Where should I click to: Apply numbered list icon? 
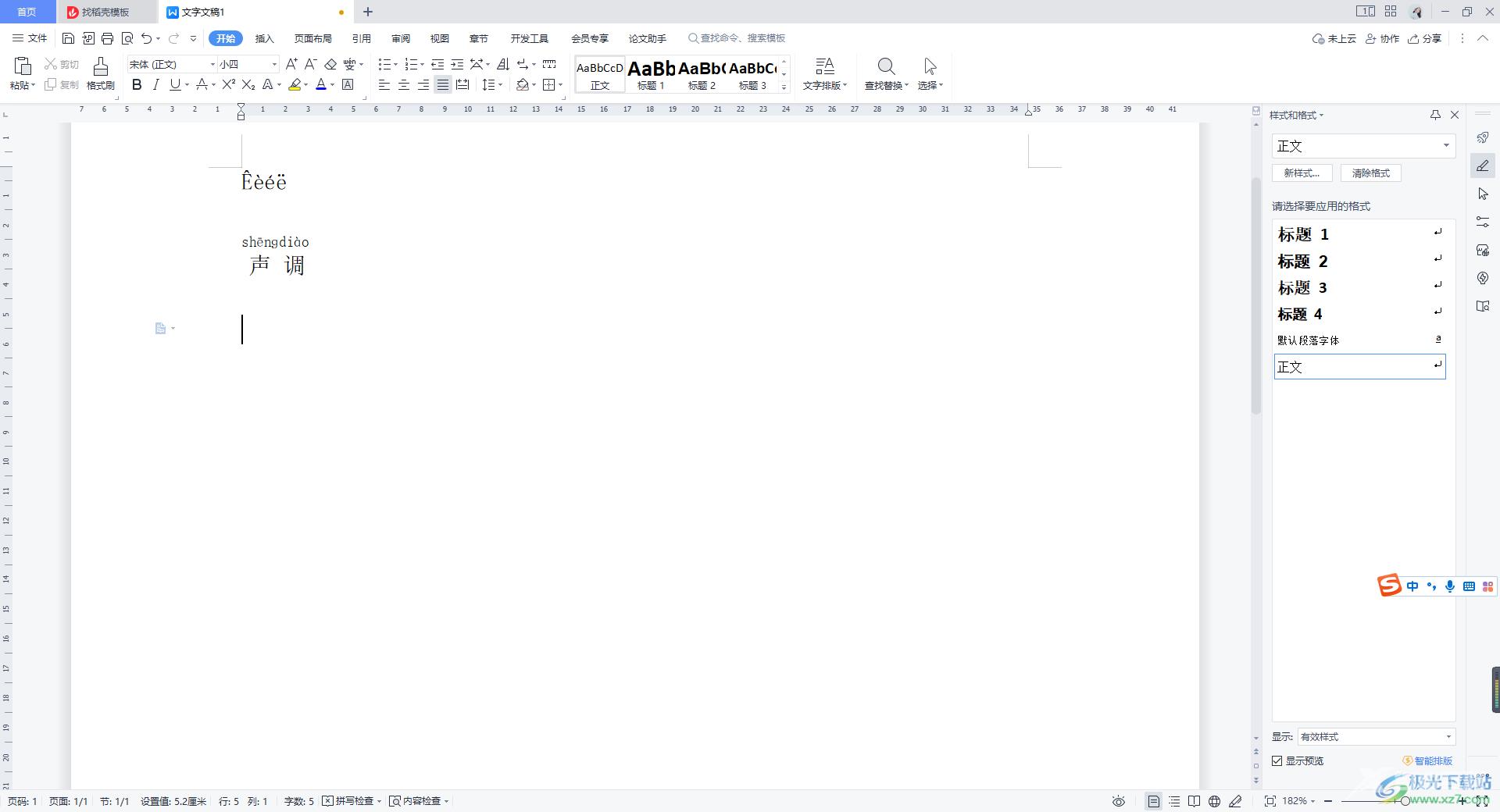point(411,64)
